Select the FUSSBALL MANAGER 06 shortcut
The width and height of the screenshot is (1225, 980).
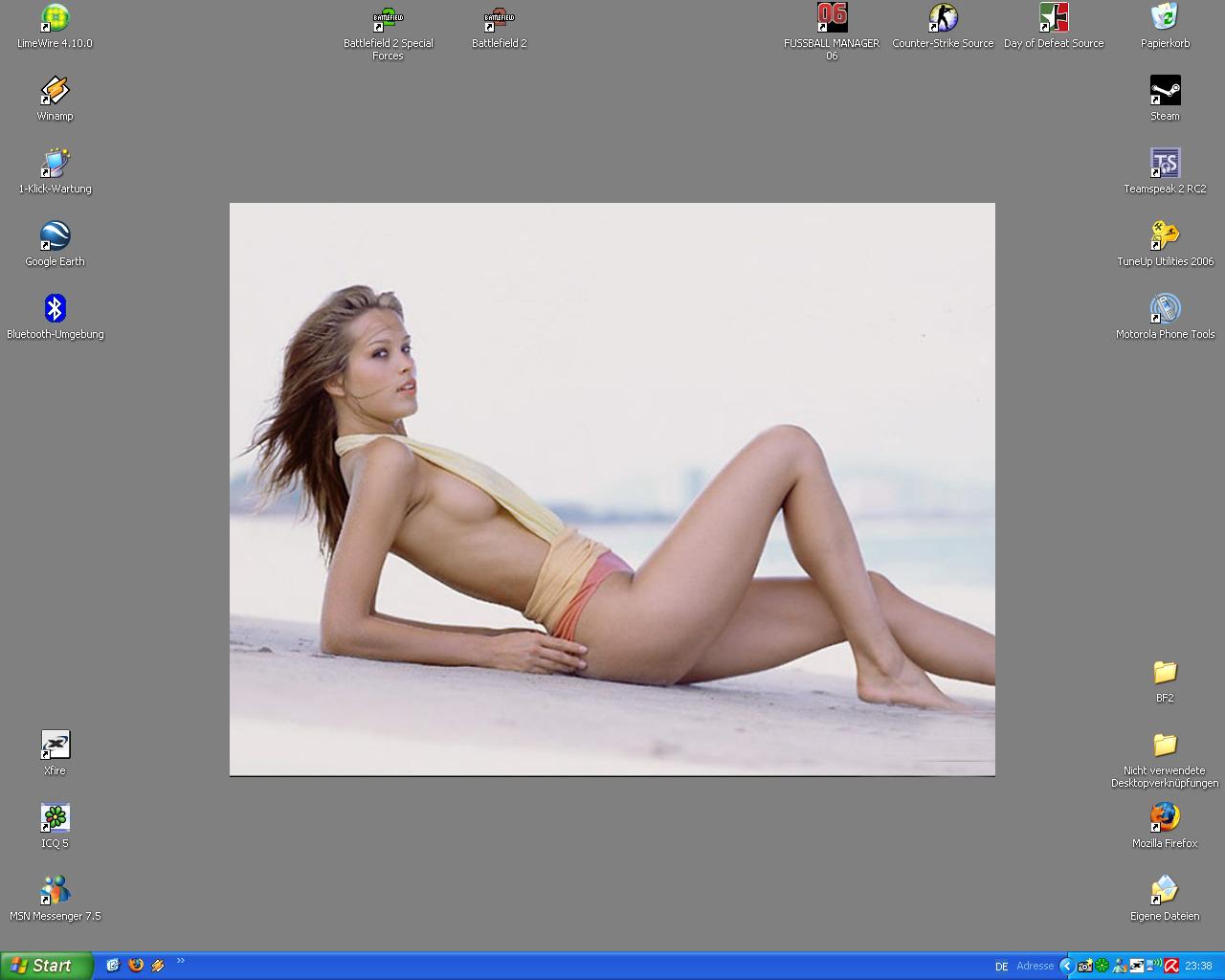pyautogui.click(x=832, y=19)
